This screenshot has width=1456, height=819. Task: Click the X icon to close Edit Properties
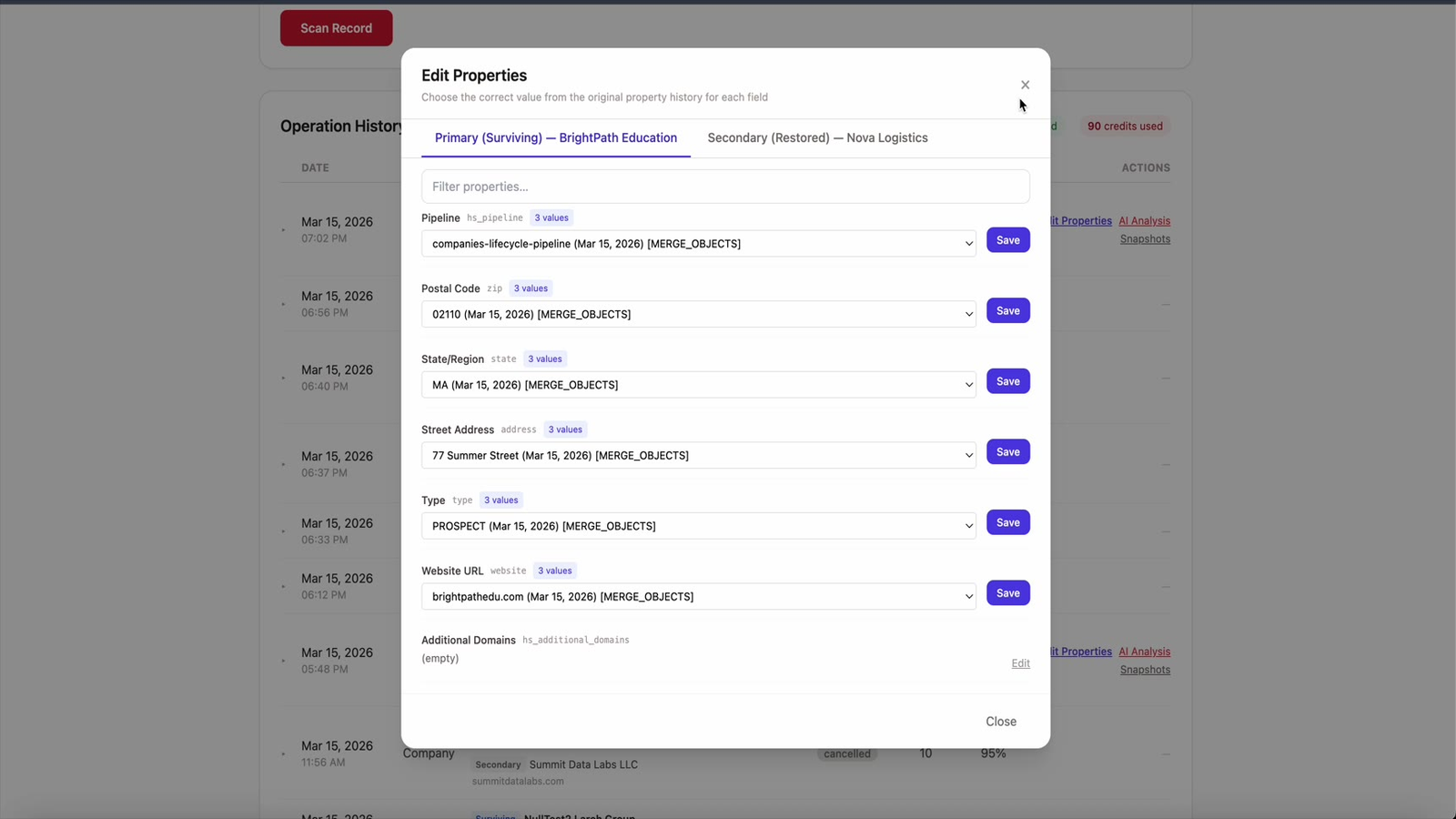coord(1025,84)
